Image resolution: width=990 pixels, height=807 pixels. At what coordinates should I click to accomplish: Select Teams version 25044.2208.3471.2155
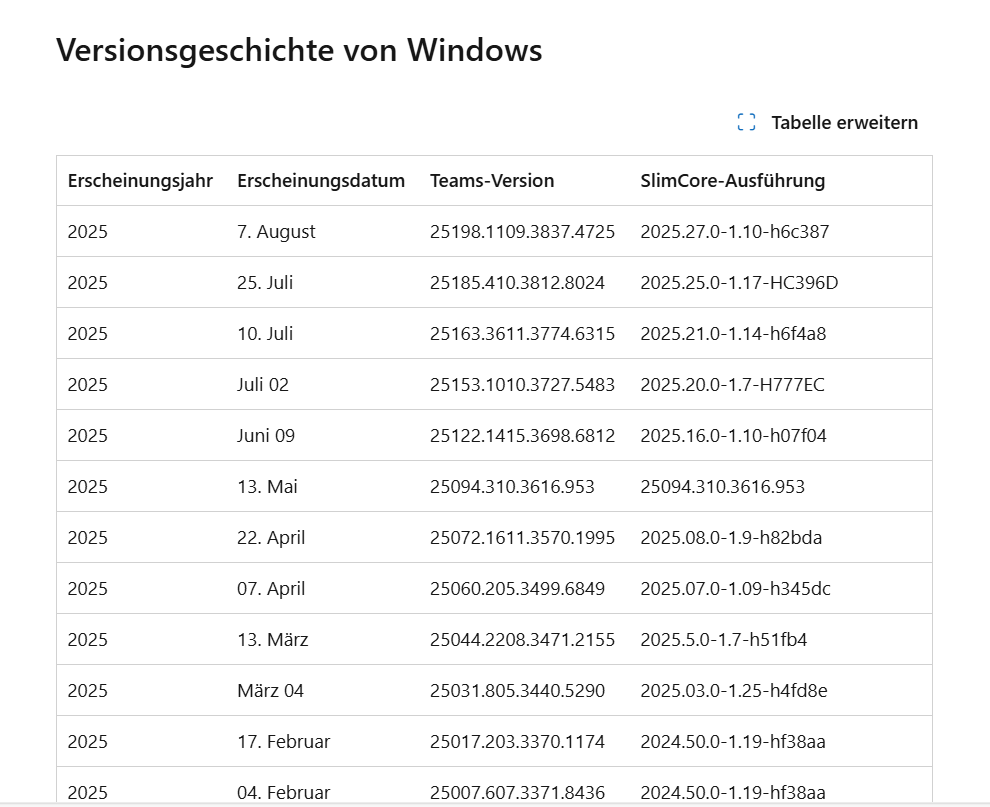click(x=522, y=640)
